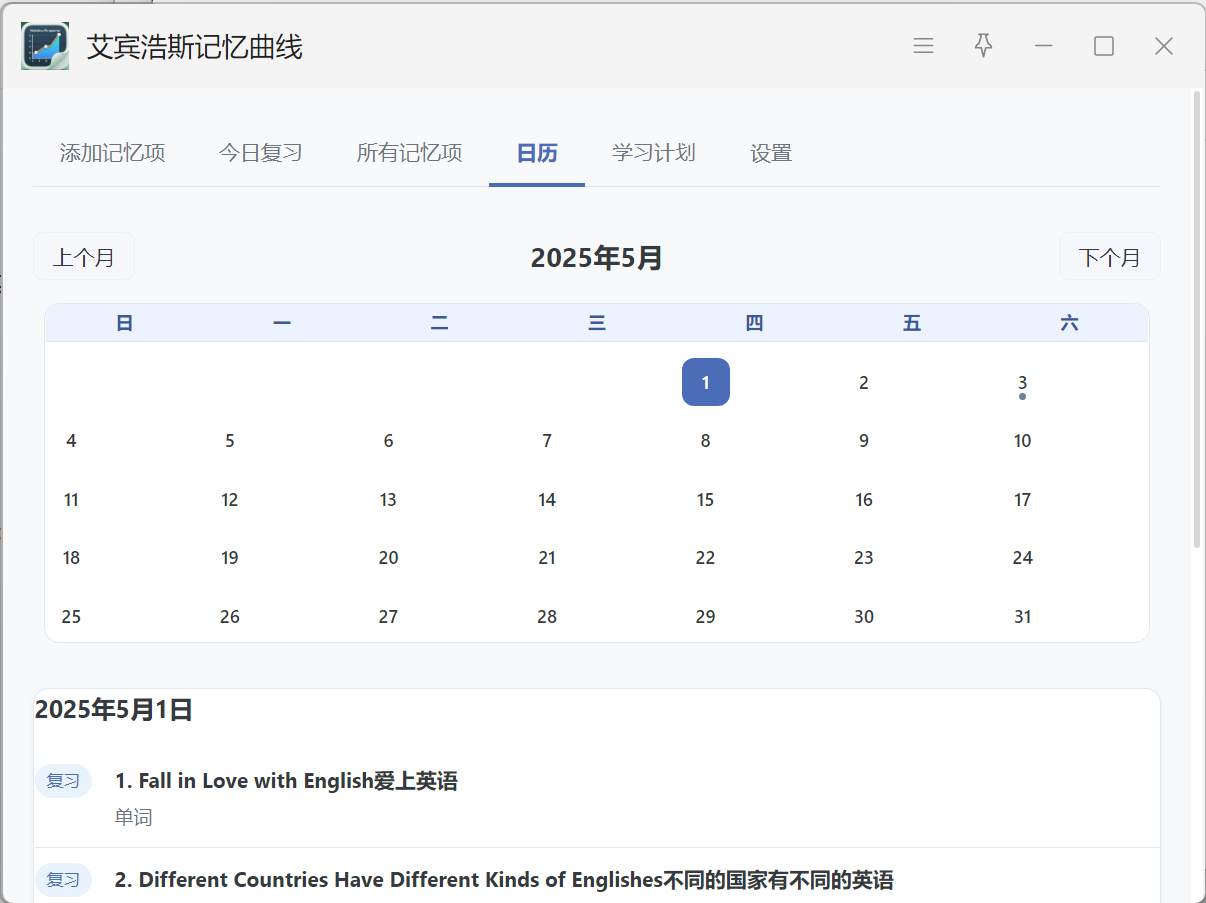Open item Fall in Love with English

click(286, 781)
